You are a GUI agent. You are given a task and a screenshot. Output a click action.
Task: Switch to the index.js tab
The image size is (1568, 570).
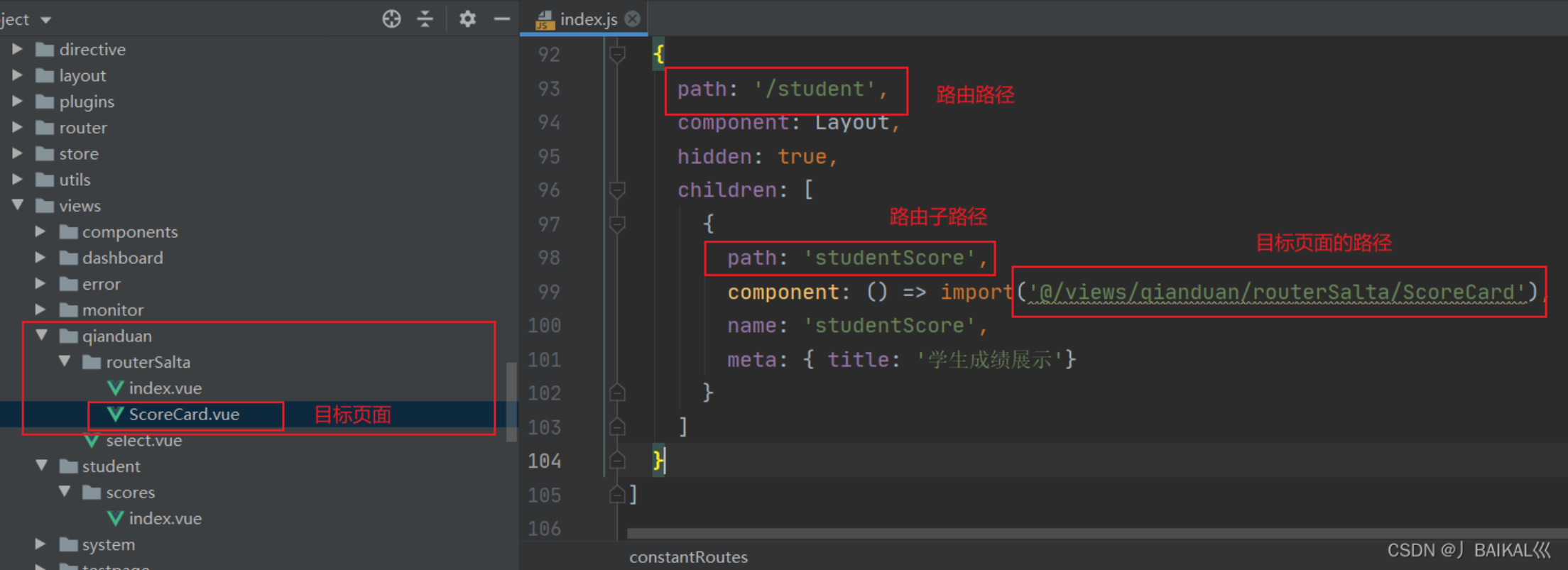point(587,19)
